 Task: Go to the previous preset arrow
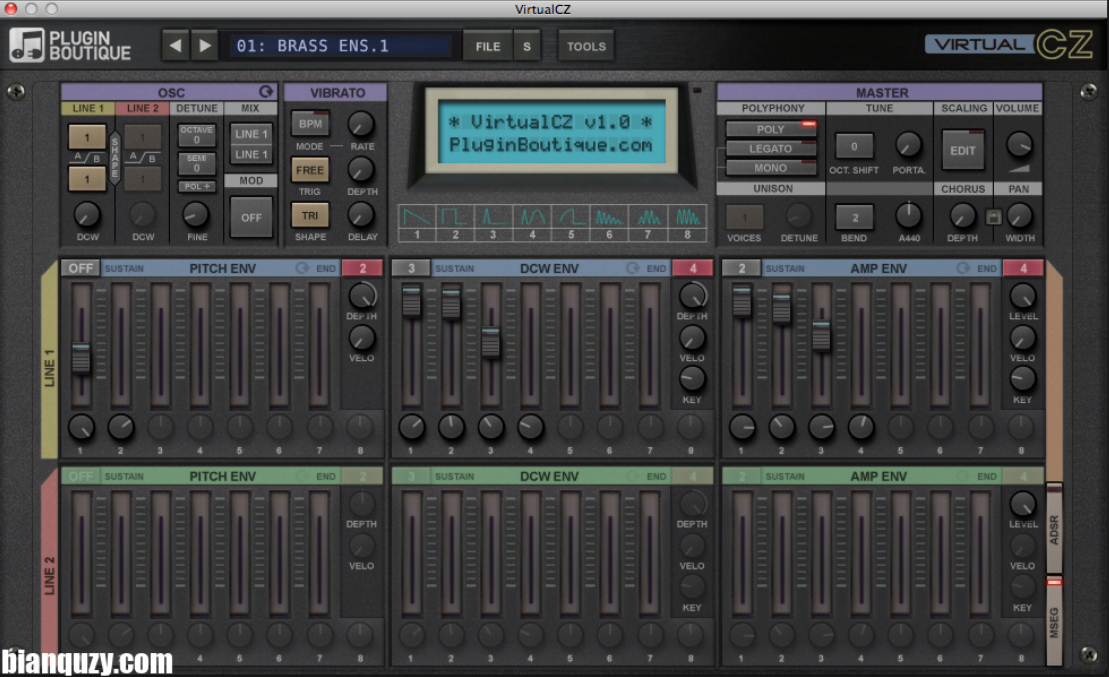[175, 46]
